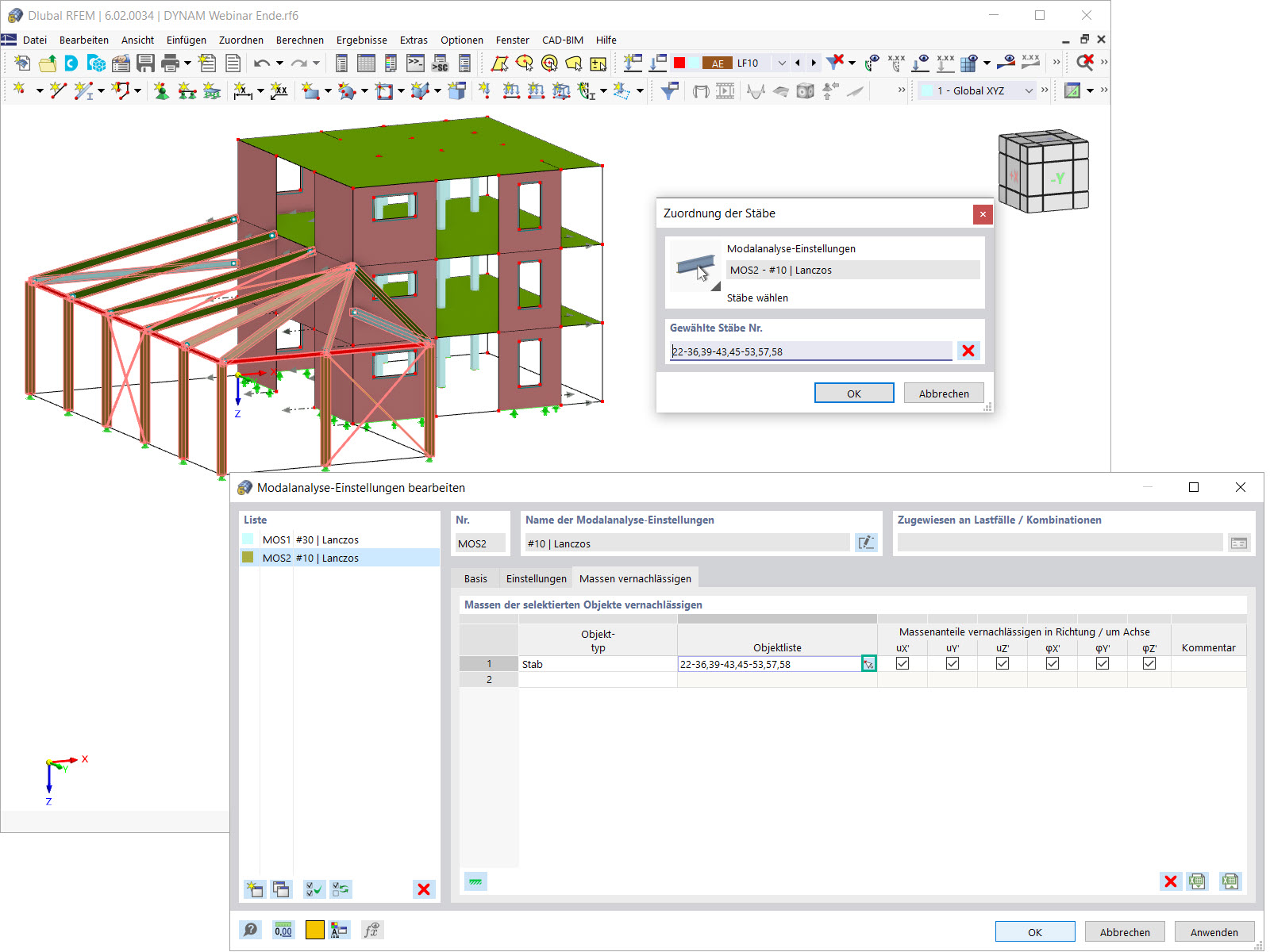Click the units 0,00 icon in dialog footer

(x=283, y=930)
